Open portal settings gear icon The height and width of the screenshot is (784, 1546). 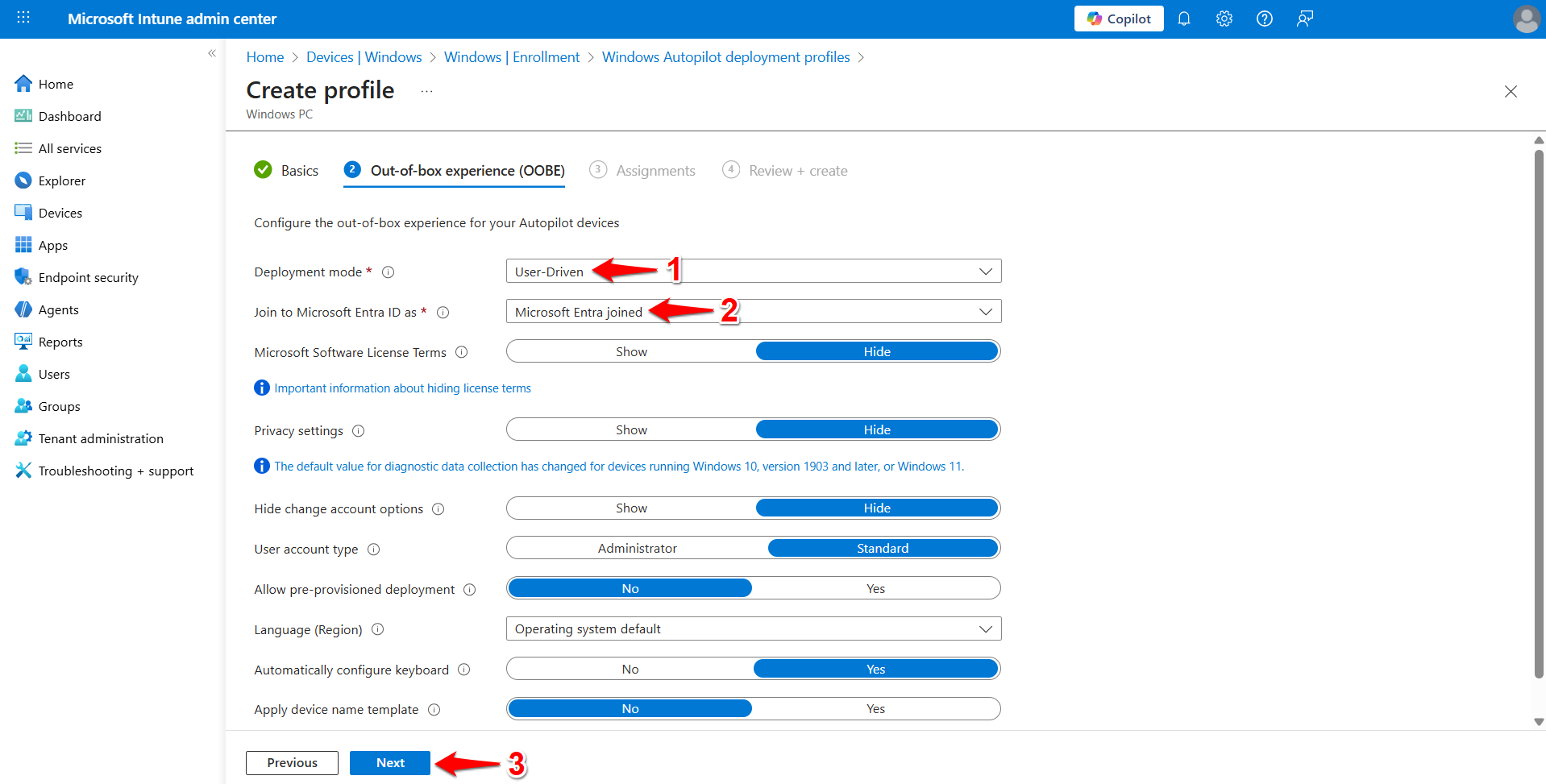click(x=1224, y=19)
